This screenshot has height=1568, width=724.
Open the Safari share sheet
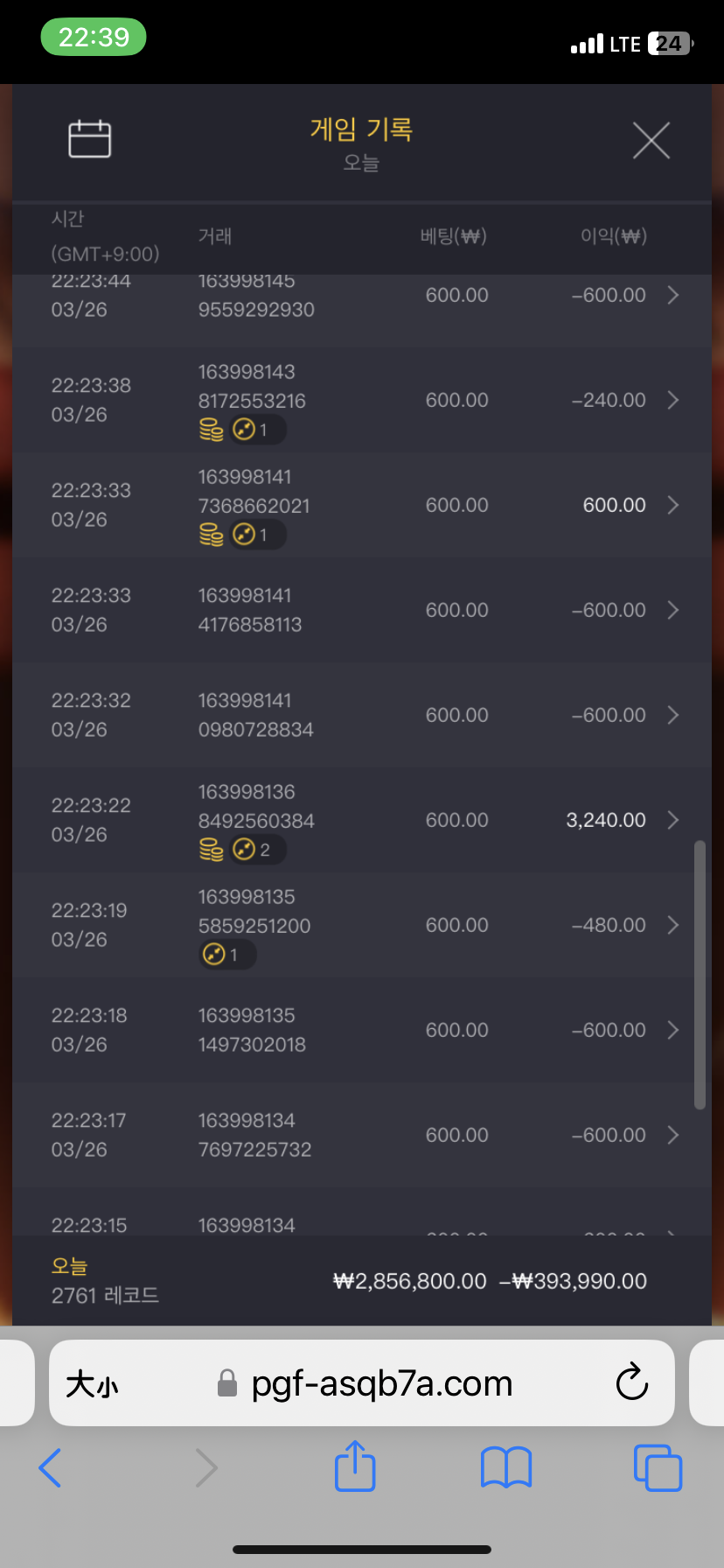click(x=355, y=1466)
